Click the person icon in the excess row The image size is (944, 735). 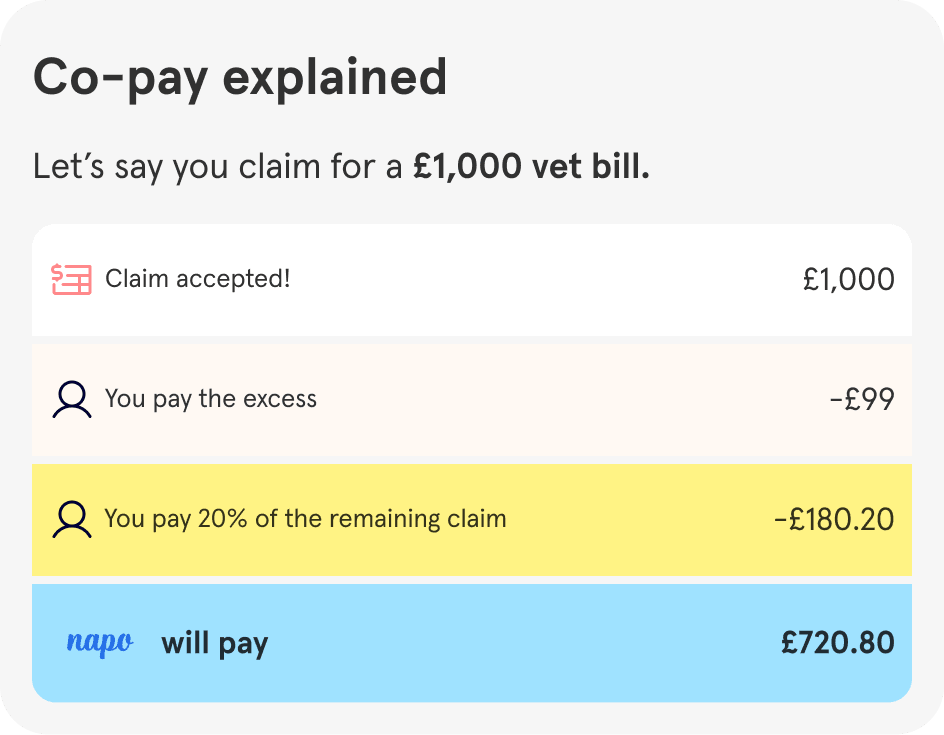[71, 400]
